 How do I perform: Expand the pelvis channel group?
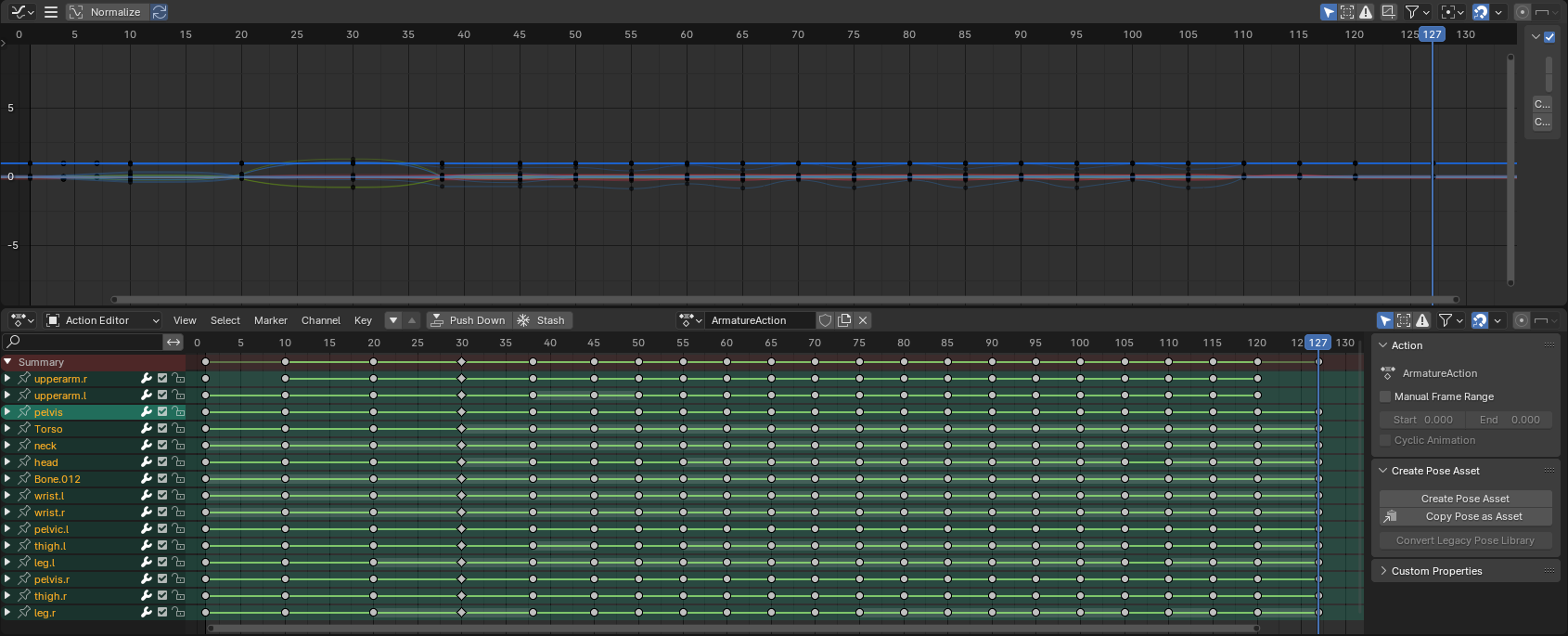[7, 412]
